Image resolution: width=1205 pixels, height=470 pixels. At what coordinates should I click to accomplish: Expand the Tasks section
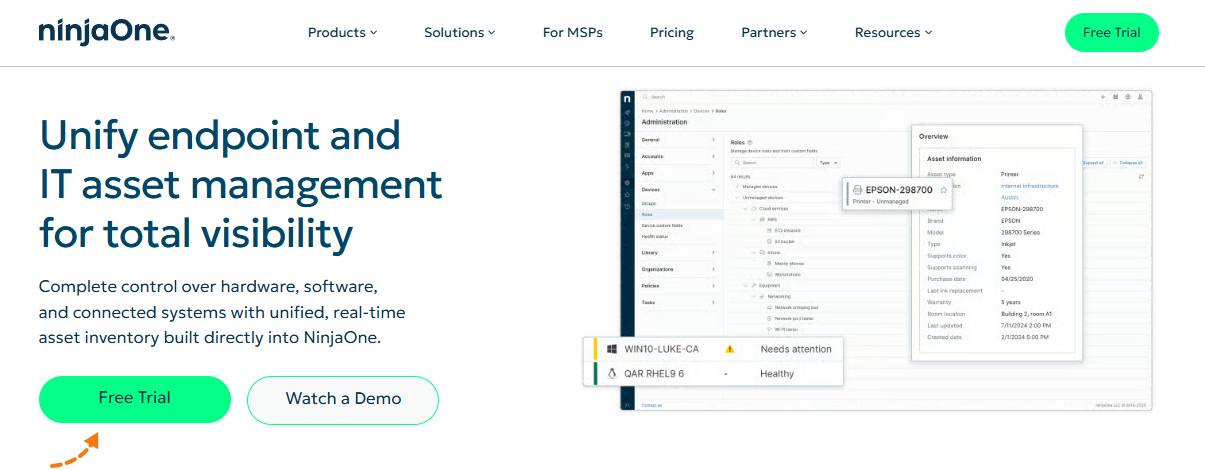pos(677,301)
